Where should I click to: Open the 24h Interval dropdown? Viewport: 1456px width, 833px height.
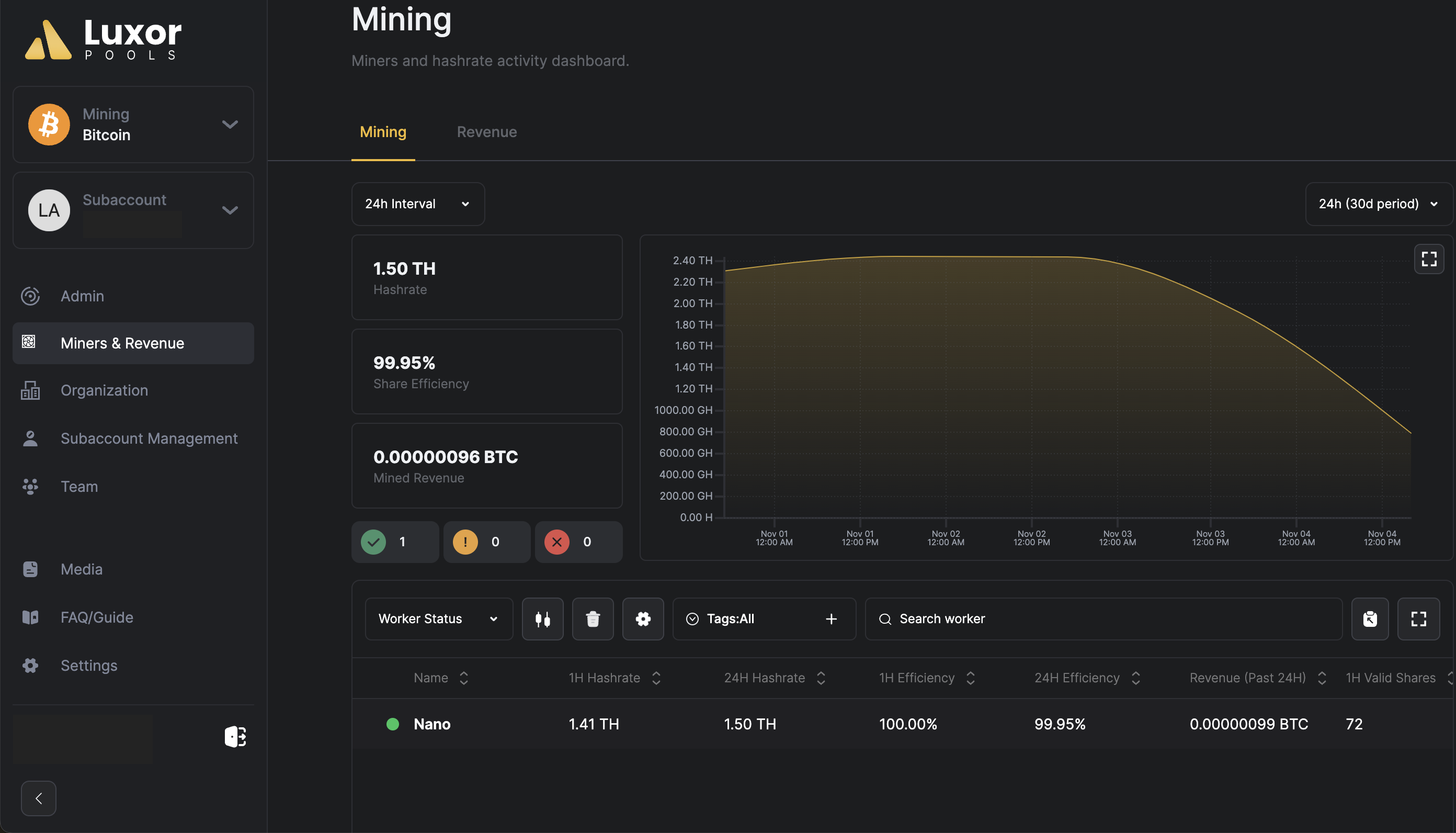(418, 204)
